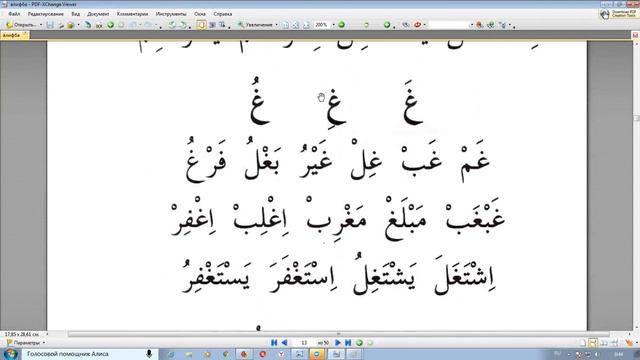Click the rotate counterclockwise icon
The image size is (640, 360).
point(172,25)
